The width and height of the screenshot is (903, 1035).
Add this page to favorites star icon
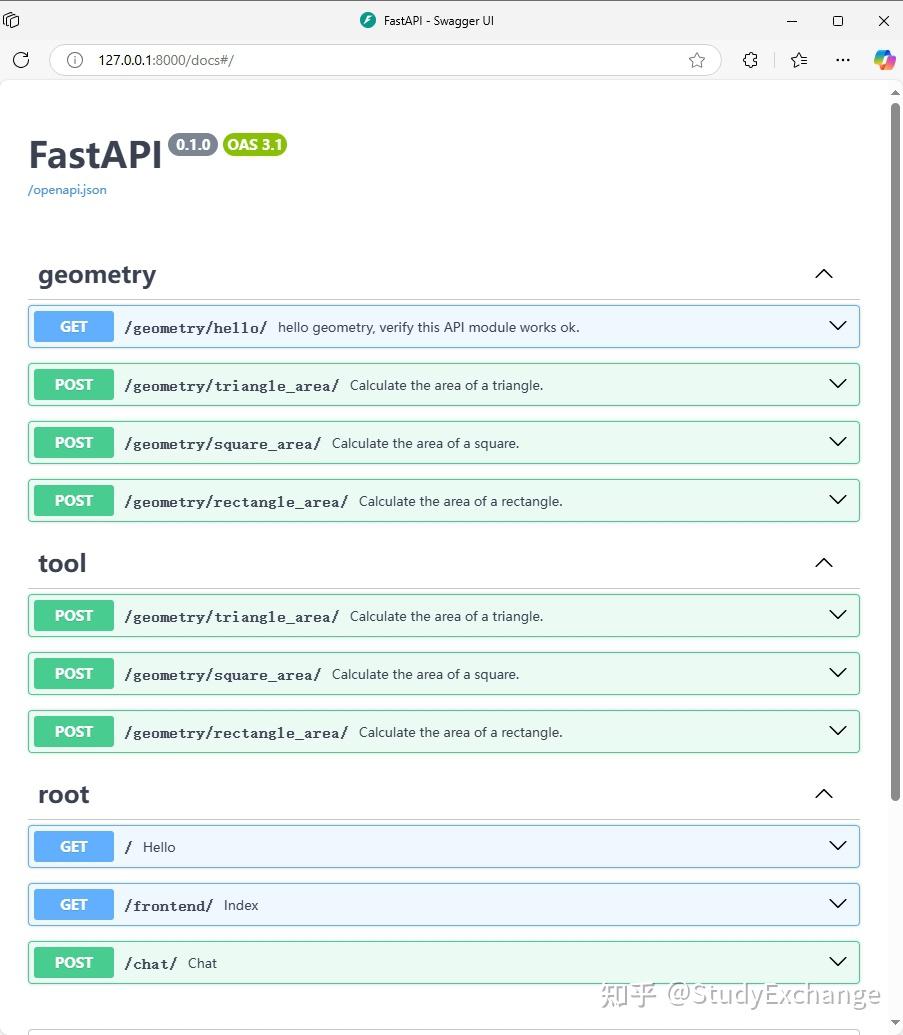click(697, 60)
